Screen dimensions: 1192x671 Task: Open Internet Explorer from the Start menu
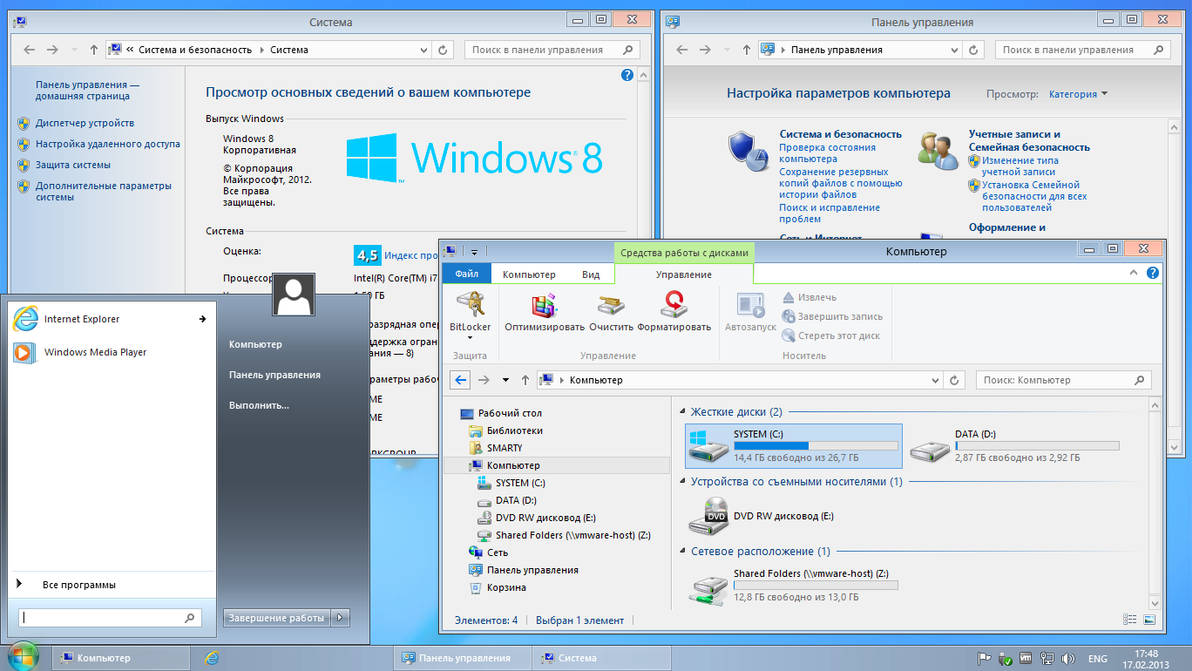[81, 319]
